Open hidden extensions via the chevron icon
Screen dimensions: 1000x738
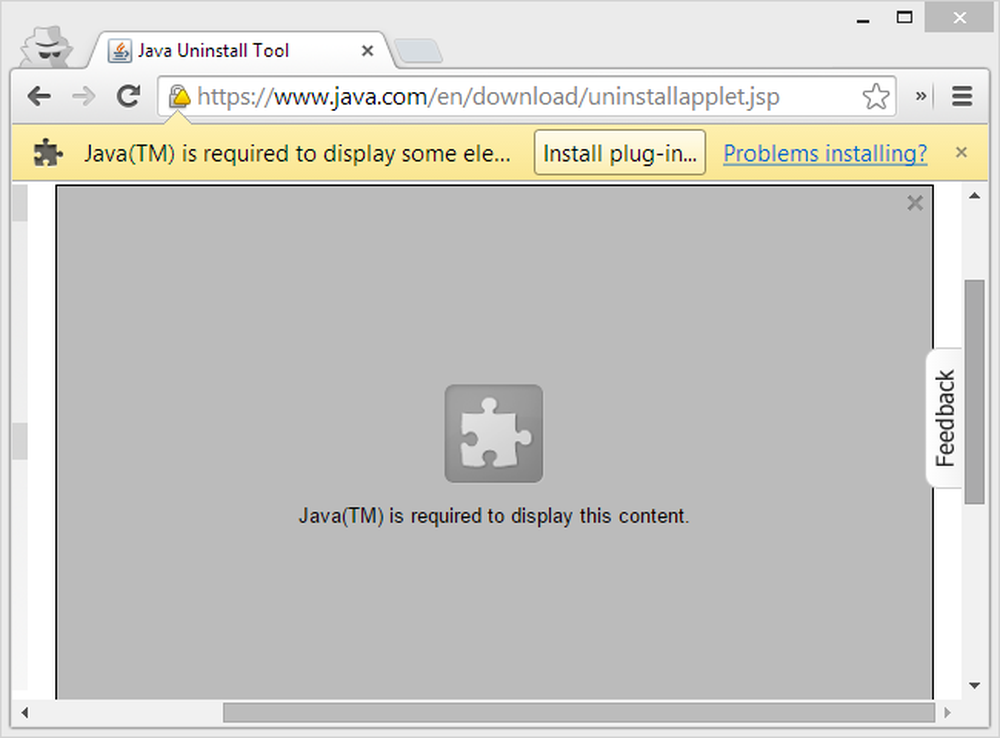(920, 96)
